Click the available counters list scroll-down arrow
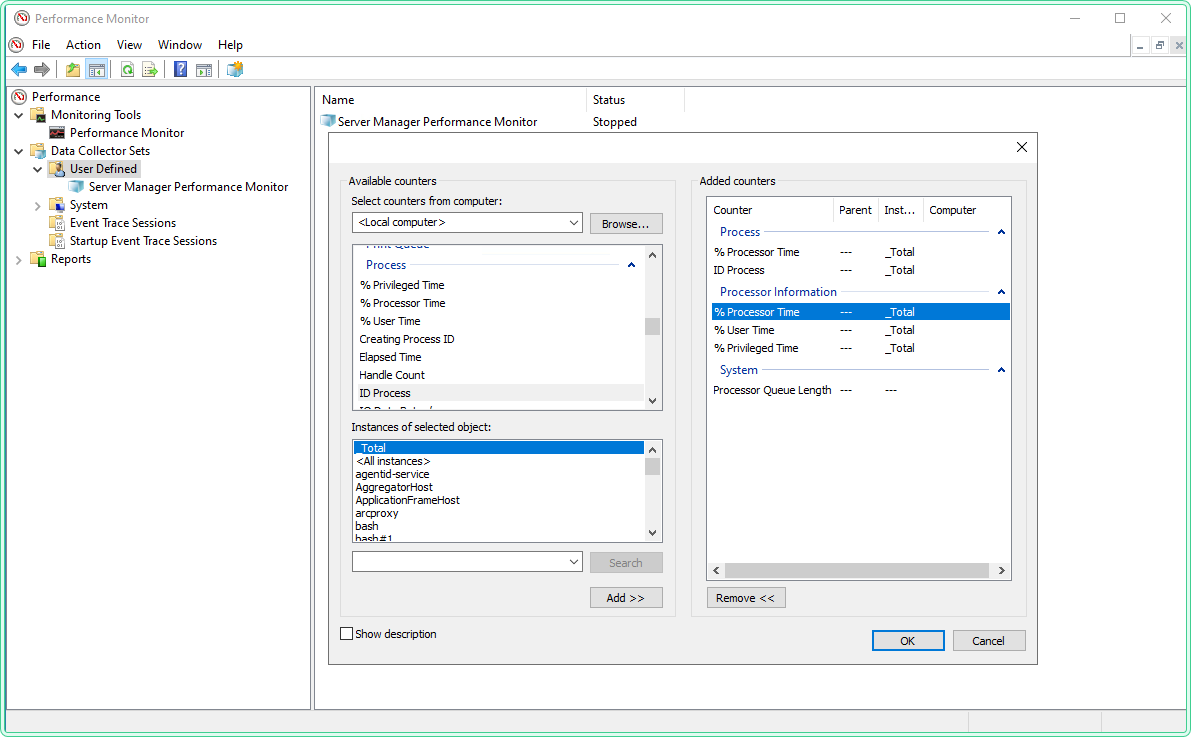Viewport: 1191px width, 737px height. (652, 401)
